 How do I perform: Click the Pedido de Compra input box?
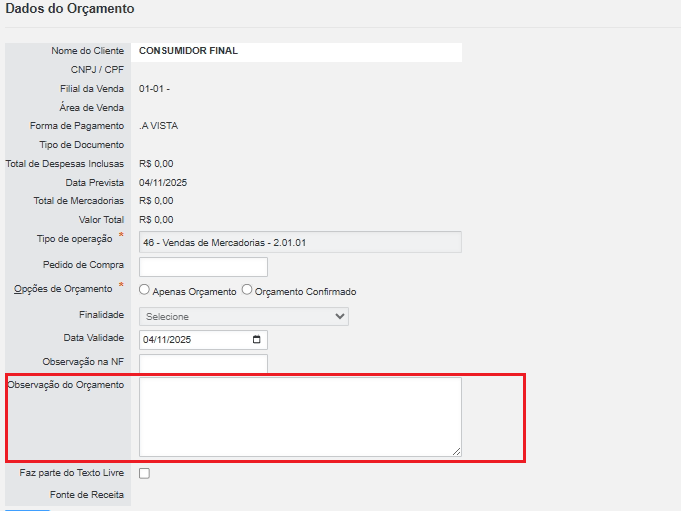203,267
